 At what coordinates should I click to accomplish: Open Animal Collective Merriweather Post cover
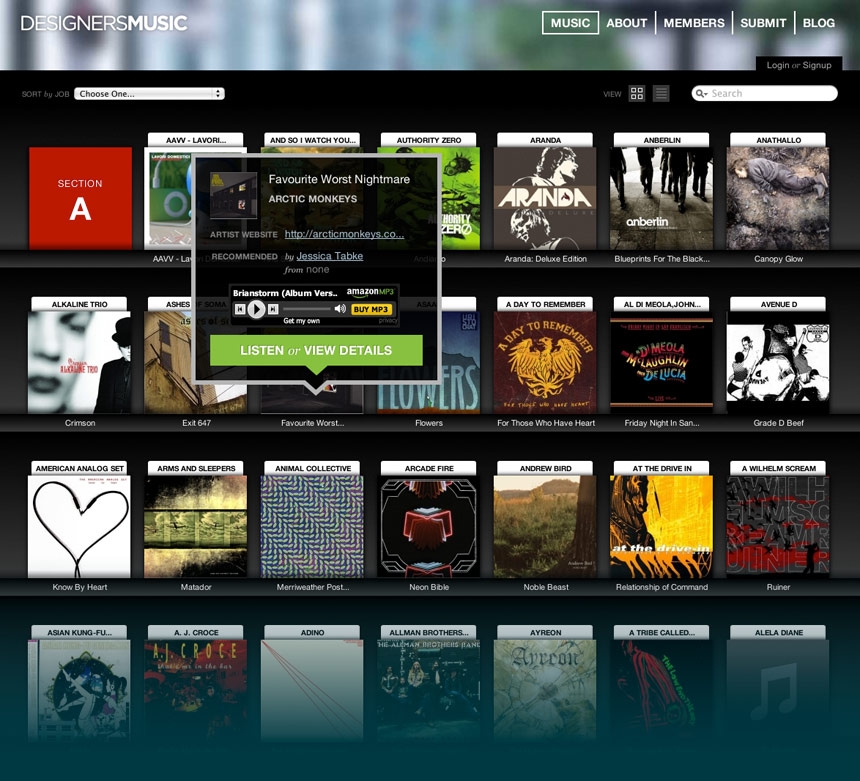coord(312,527)
